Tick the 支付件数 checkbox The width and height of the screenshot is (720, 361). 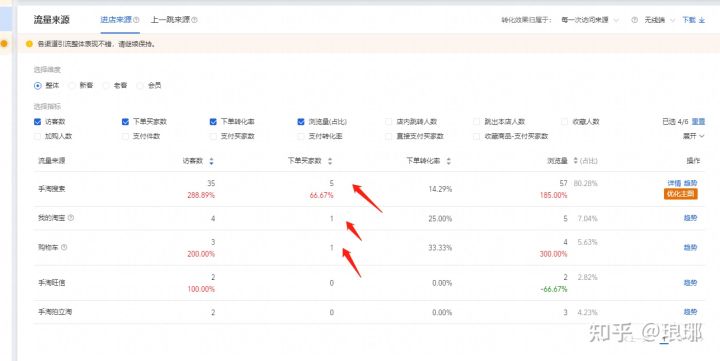tap(125, 136)
